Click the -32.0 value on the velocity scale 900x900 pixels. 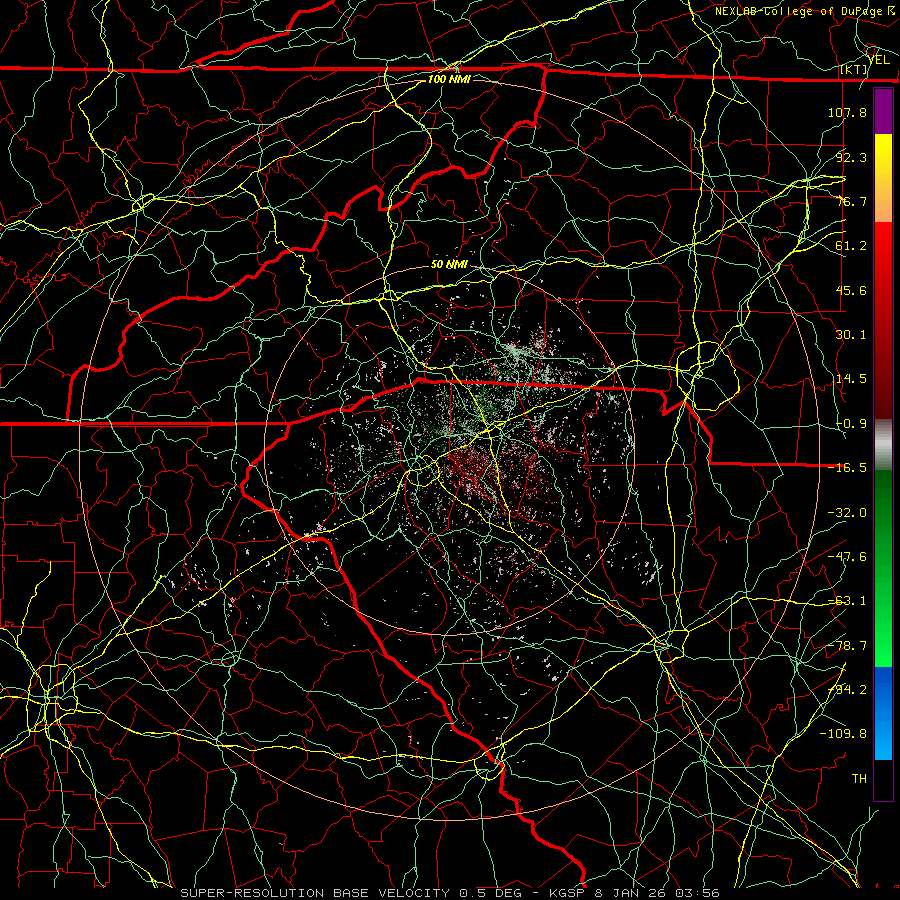(847, 512)
